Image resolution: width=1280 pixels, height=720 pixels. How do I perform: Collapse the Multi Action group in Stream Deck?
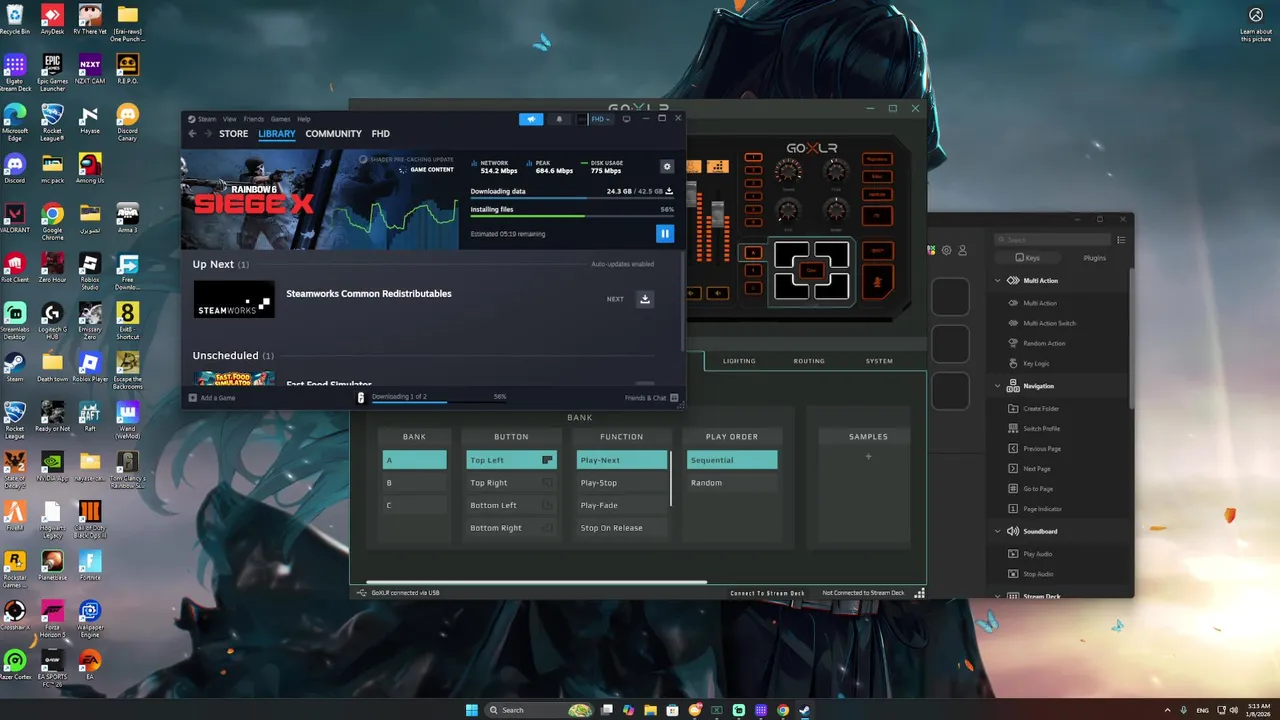(x=998, y=281)
